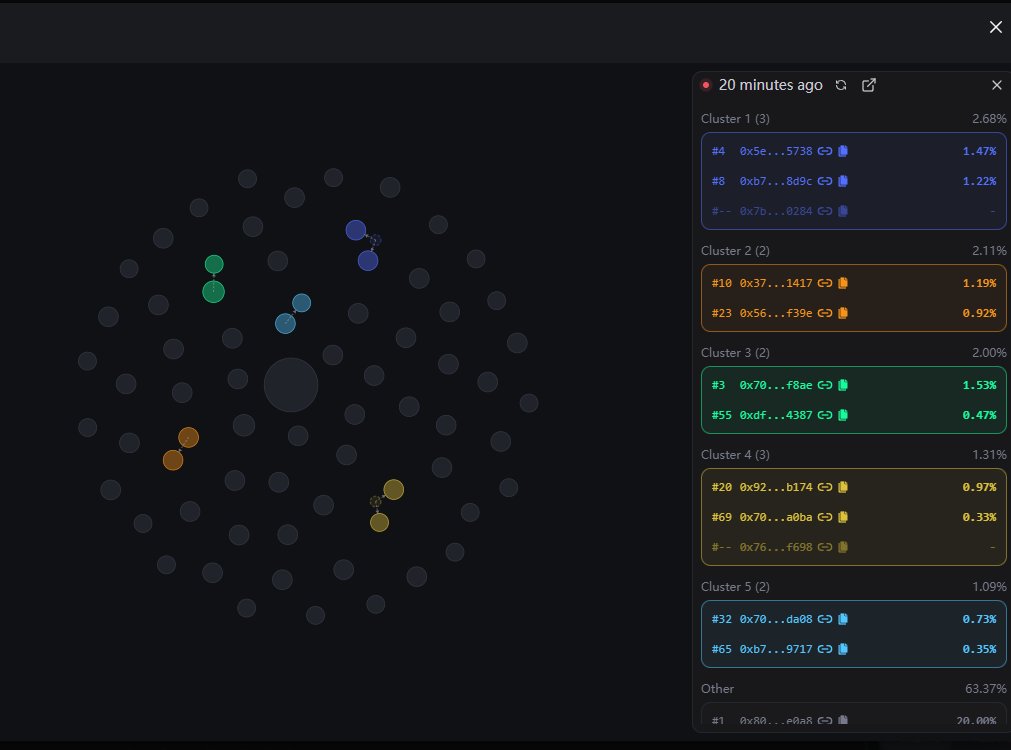Screen dimensions: 1011x750
Task: Select holder #20 address 0x92...b174
Action: point(775,487)
